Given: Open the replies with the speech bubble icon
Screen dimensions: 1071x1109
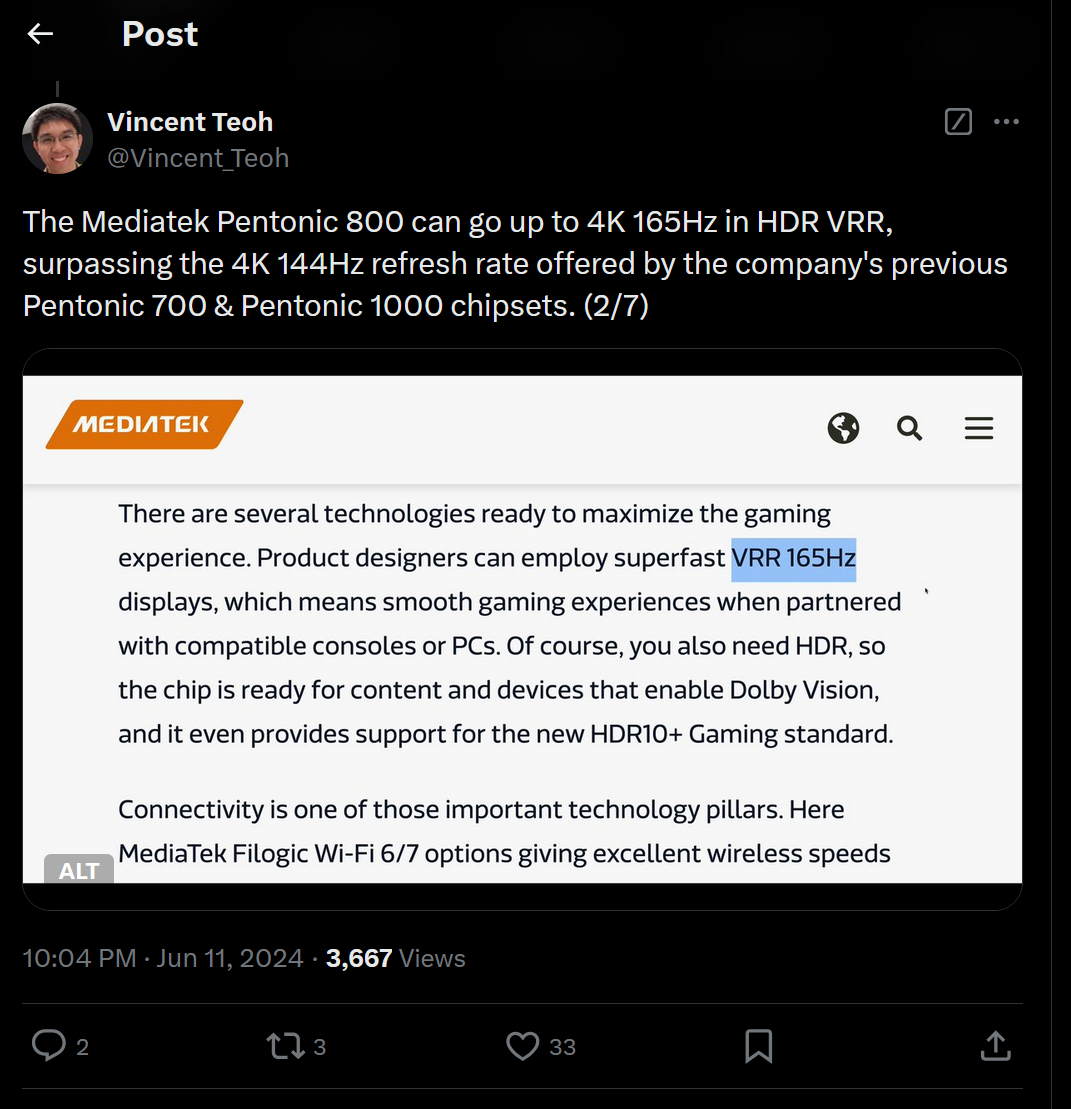Looking at the screenshot, I should click(49, 1046).
